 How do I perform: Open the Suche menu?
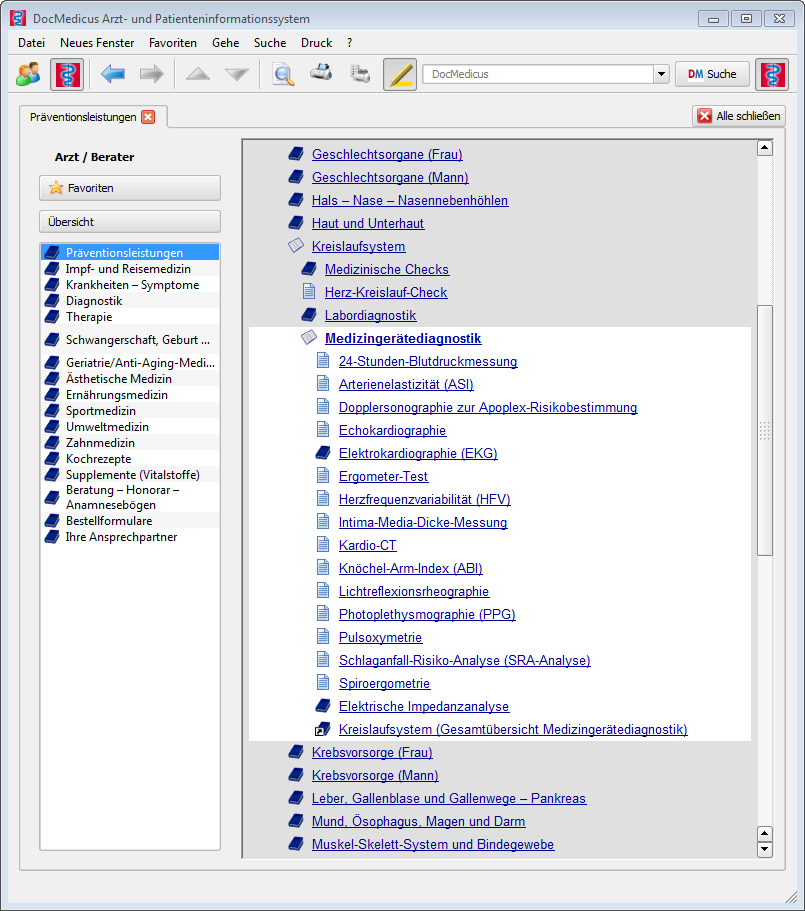point(270,43)
